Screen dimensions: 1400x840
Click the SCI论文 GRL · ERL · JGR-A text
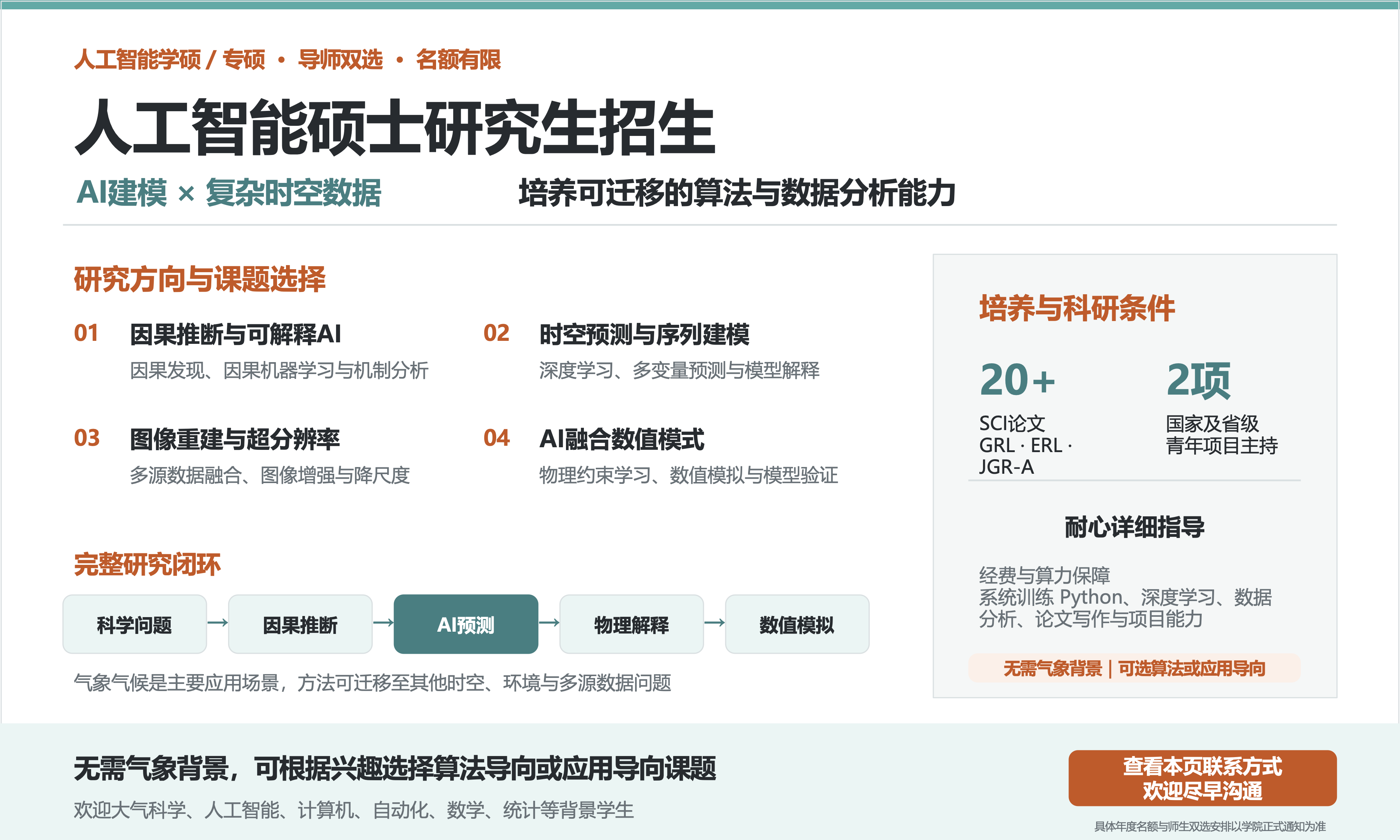coord(1026,445)
